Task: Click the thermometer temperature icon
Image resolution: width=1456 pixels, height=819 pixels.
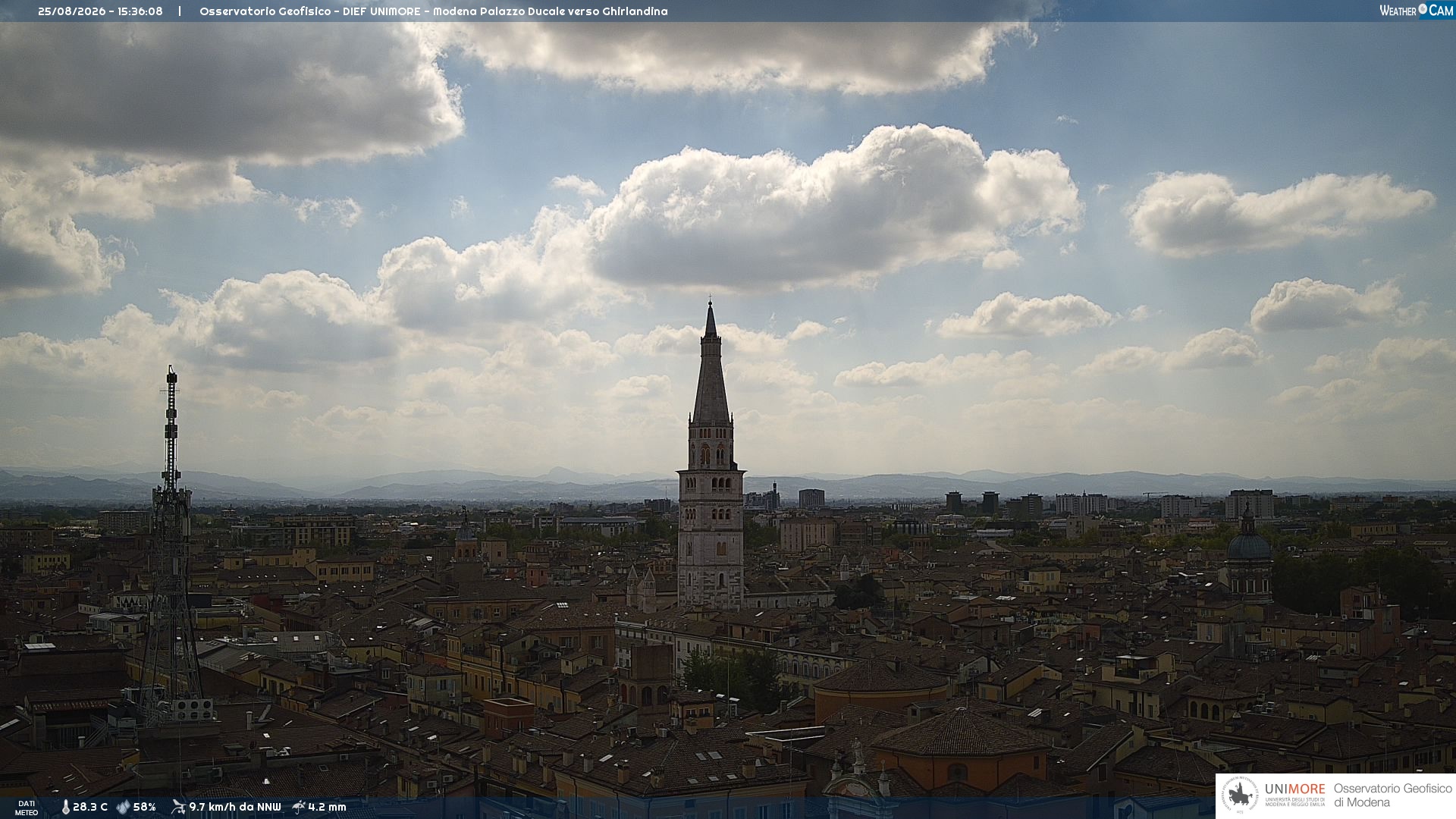Action: click(65, 807)
